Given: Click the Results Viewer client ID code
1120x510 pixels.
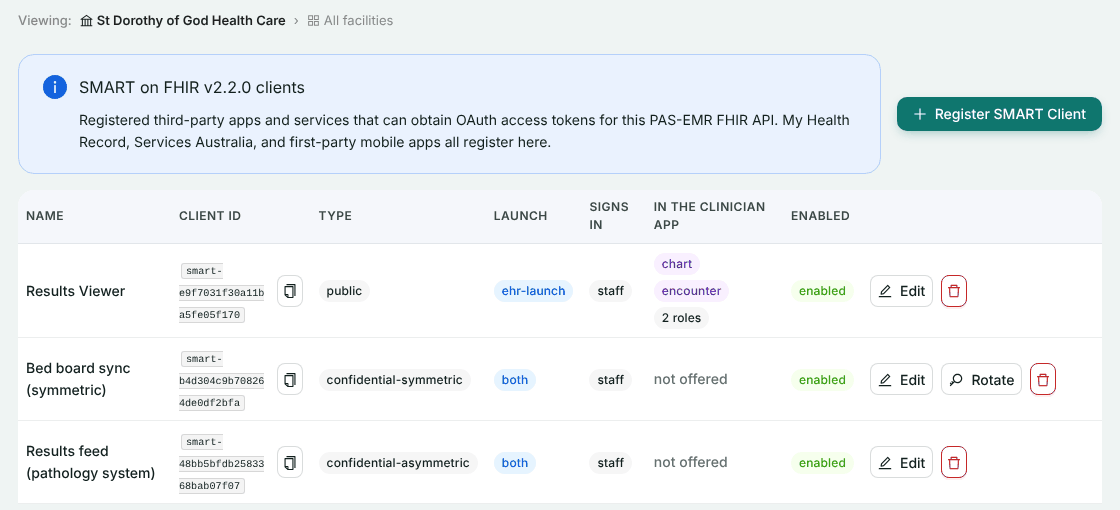Looking at the screenshot, I should point(221,293).
